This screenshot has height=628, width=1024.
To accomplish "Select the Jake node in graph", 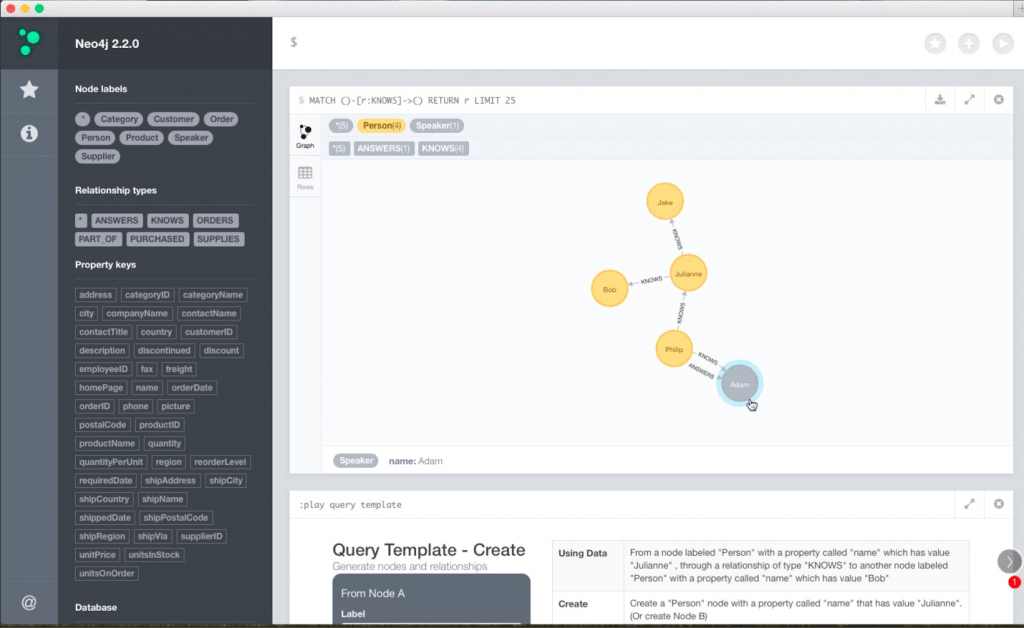I will pyautogui.click(x=665, y=202).
